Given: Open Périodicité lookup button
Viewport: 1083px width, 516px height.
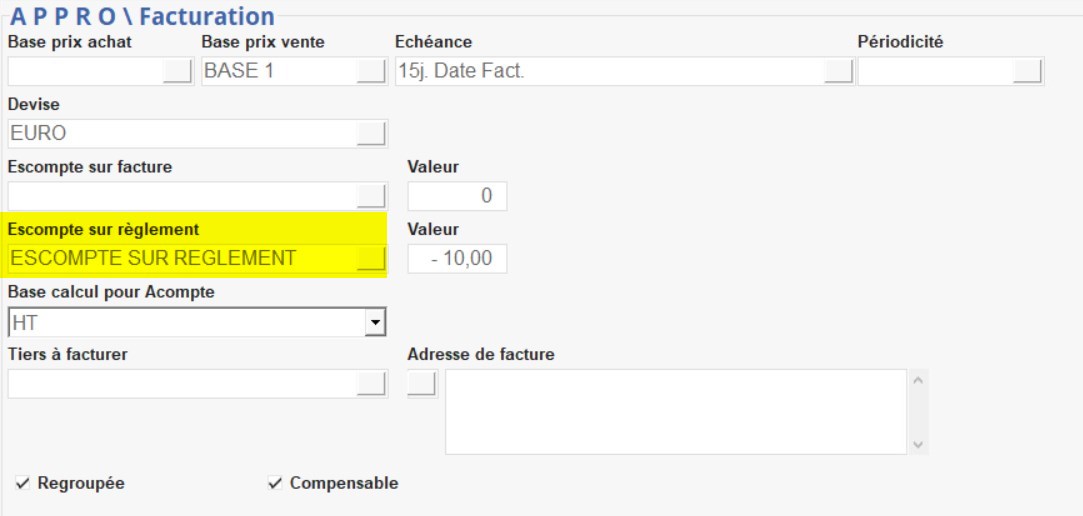Looking at the screenshot, I should [x=1027, y=71].
